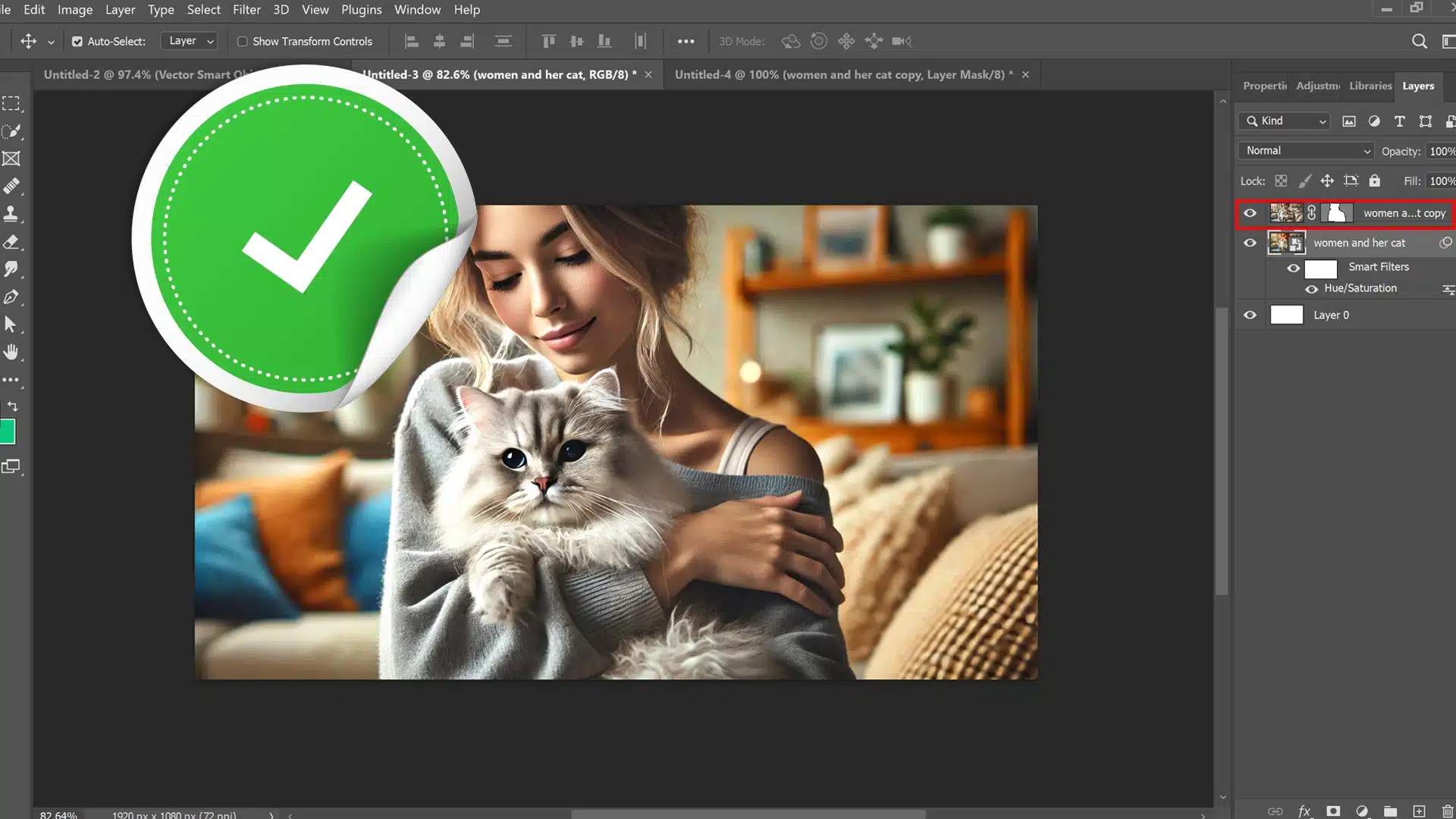Align bottom edges
Screen dimensions: 1456x819
point(604,41)
